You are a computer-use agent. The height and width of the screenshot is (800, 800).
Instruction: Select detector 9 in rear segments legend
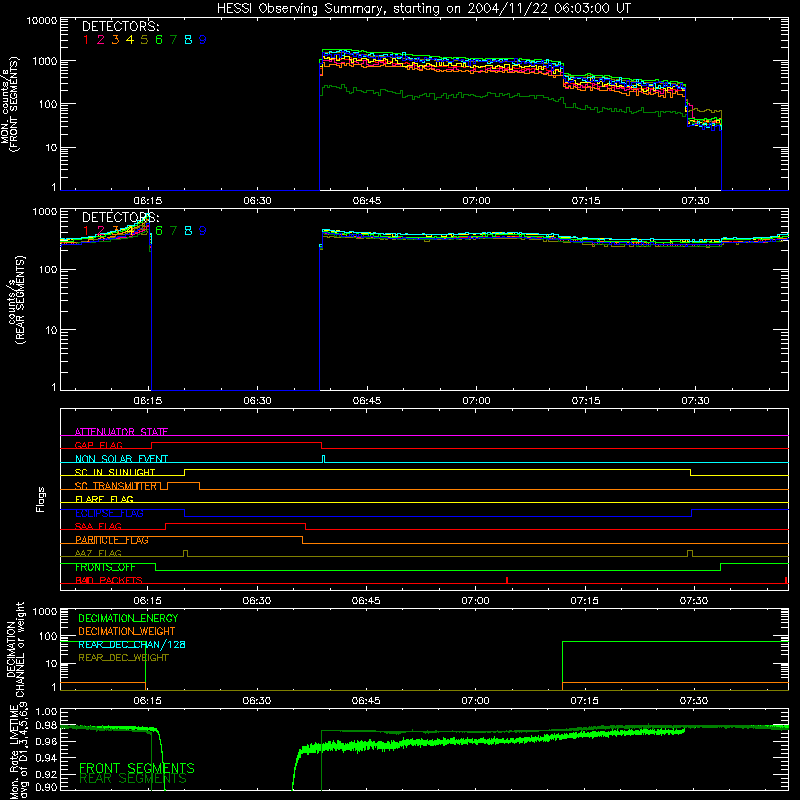coord(203,231)
